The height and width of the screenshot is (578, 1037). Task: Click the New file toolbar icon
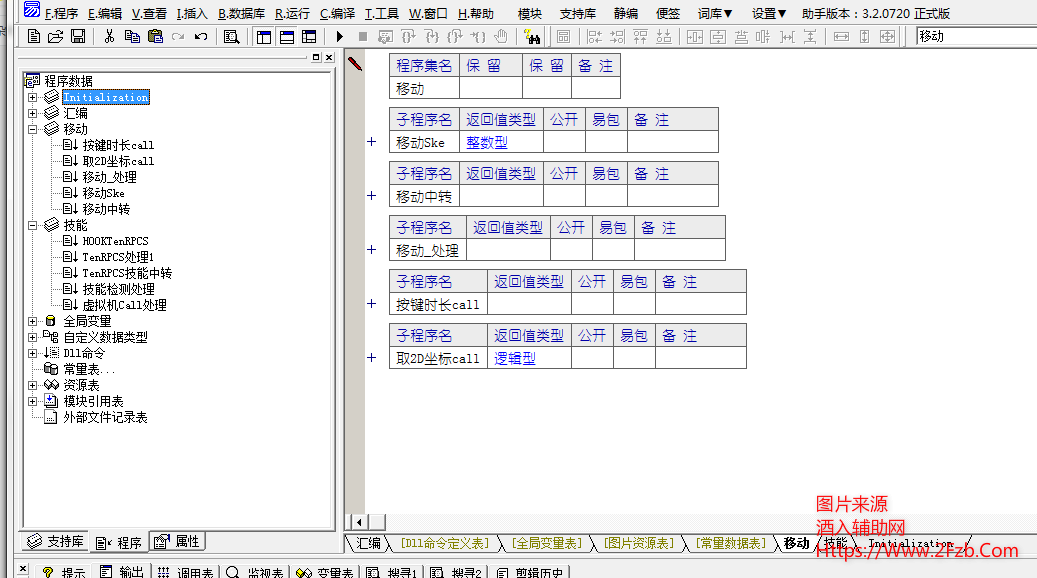(34, 37)
